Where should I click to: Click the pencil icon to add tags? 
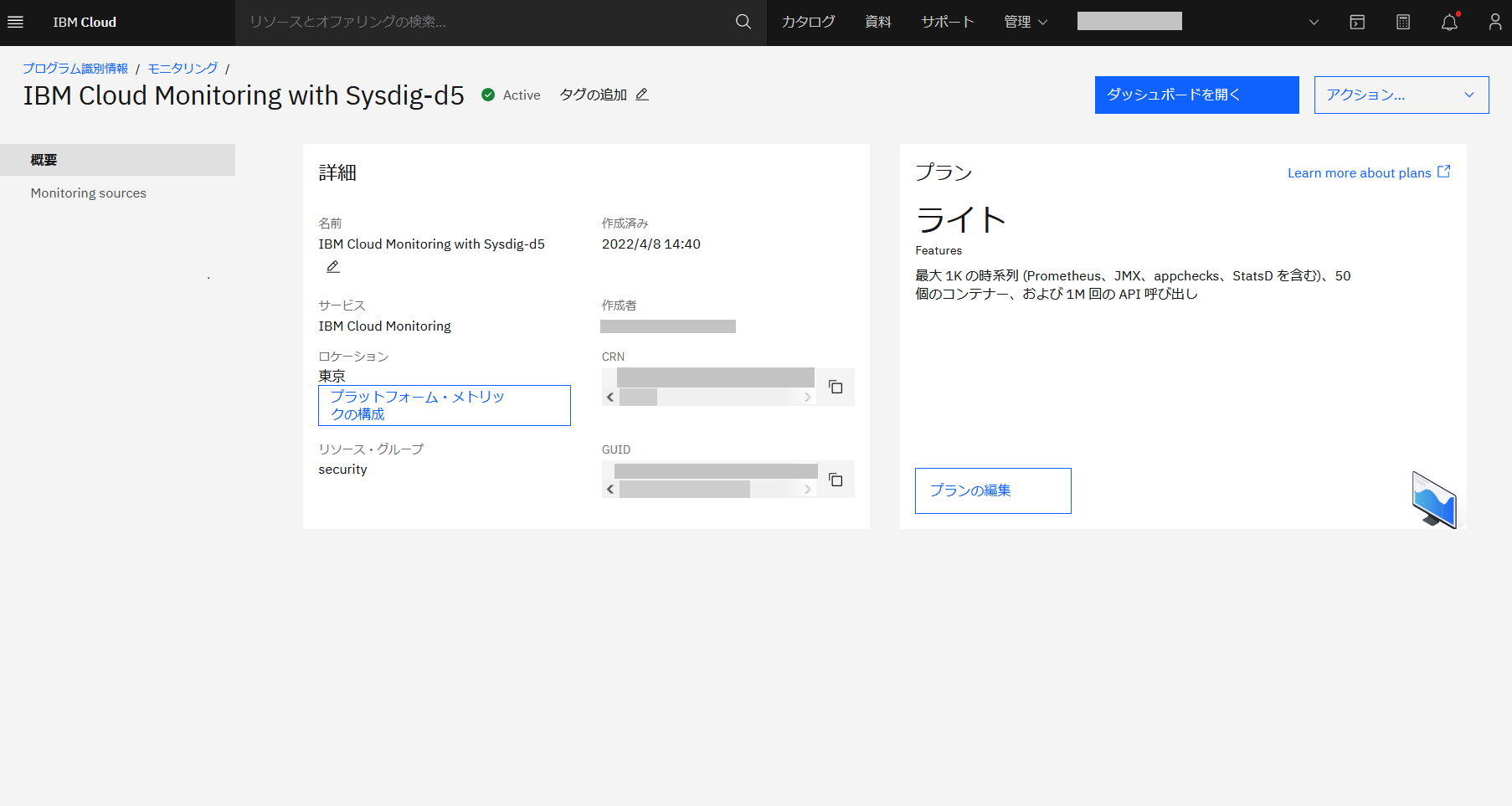coord(642,95)
